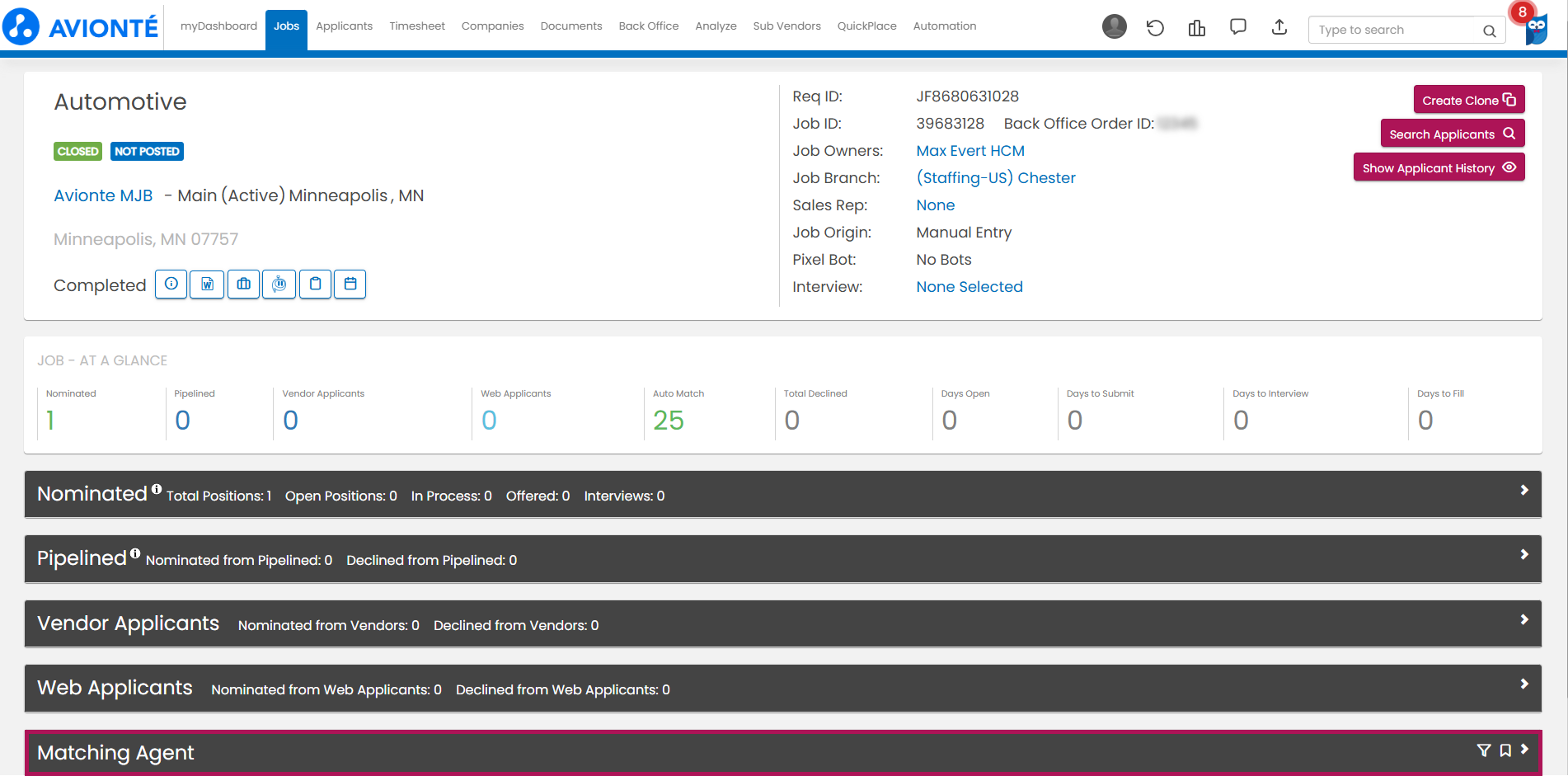Click the Manual Entry job origin text

(x=964, y=233)
